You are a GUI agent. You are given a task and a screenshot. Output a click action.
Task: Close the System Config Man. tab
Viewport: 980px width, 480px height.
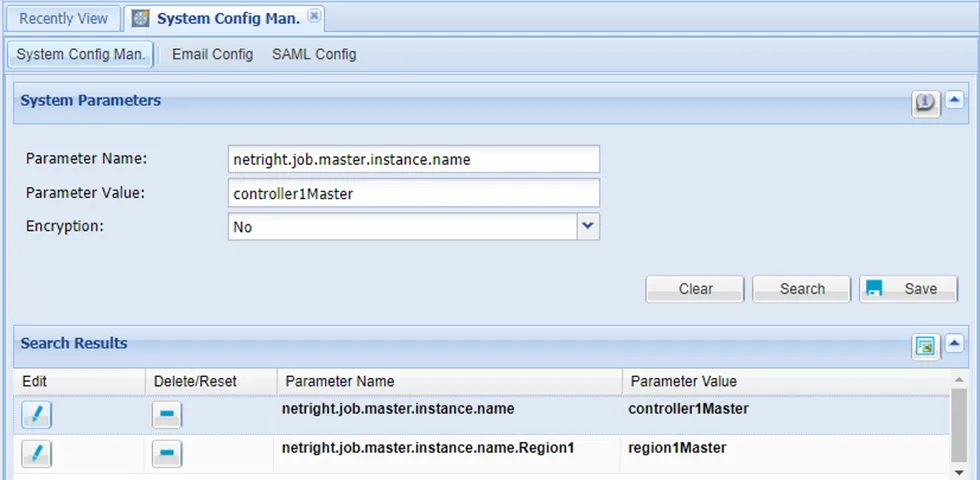coord(314,17)
